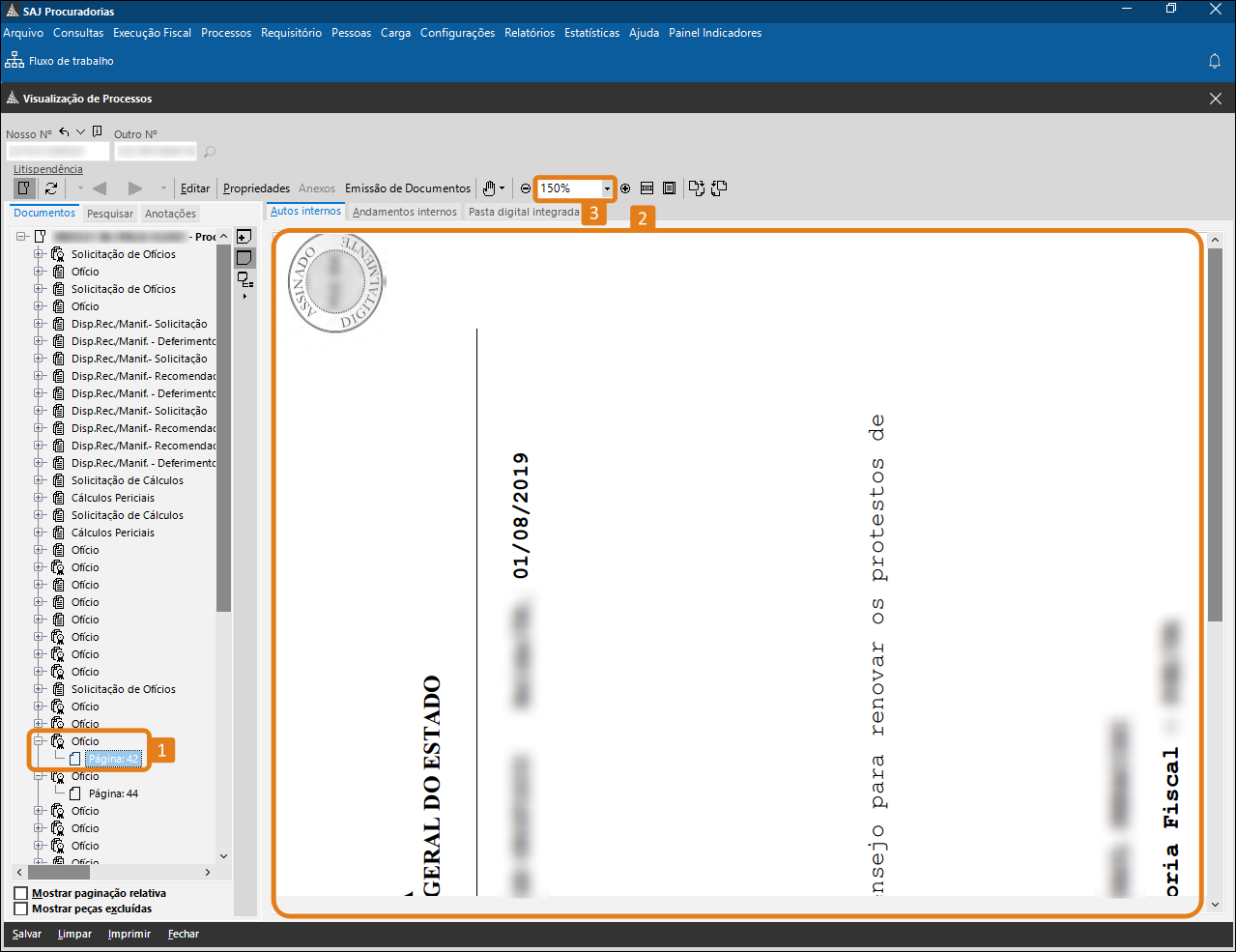
Task: Switch to the Anotações tab
Action: (x=170, y=214)
